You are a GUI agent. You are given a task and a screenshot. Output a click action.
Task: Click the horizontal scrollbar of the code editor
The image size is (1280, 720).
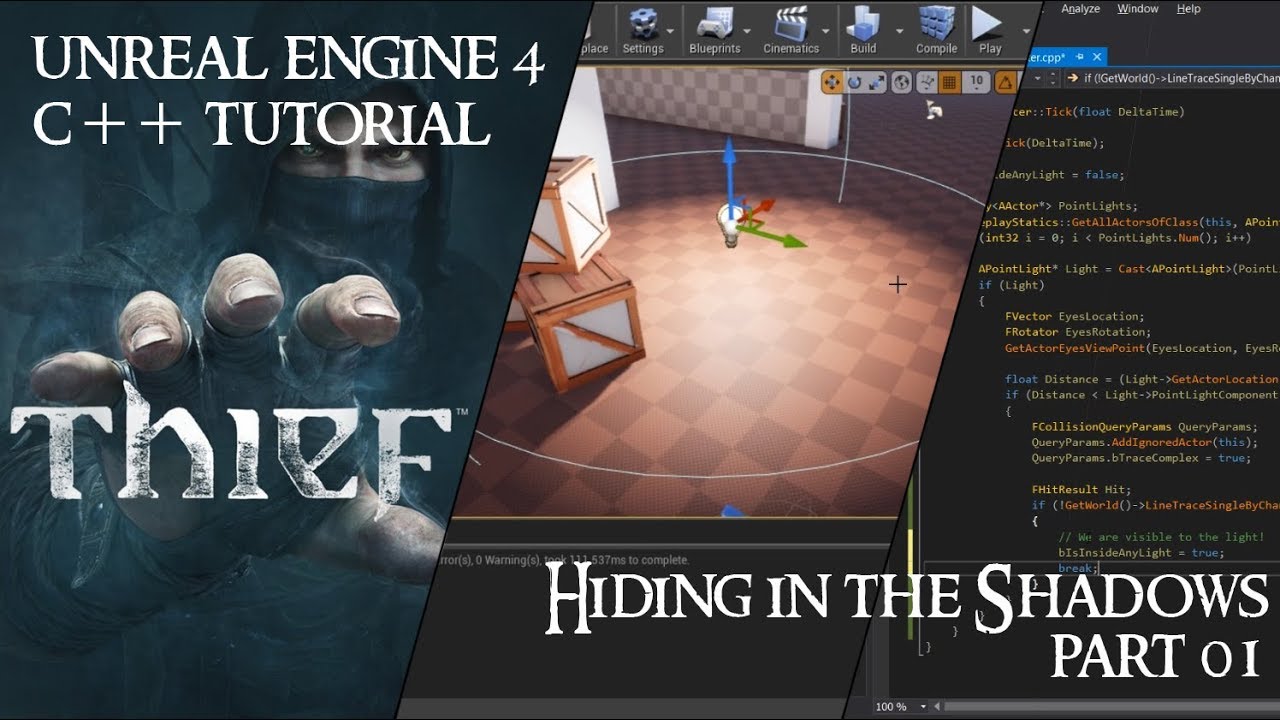pos(1105,706)
